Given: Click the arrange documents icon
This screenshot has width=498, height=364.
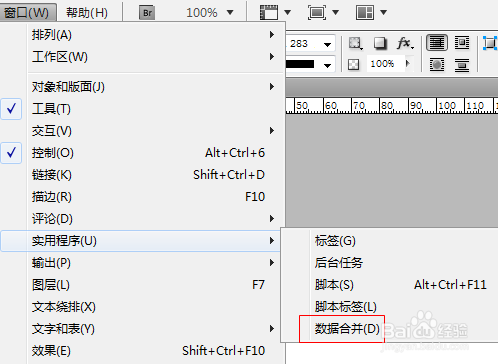Looking at the screenshot, I should 365,13.
